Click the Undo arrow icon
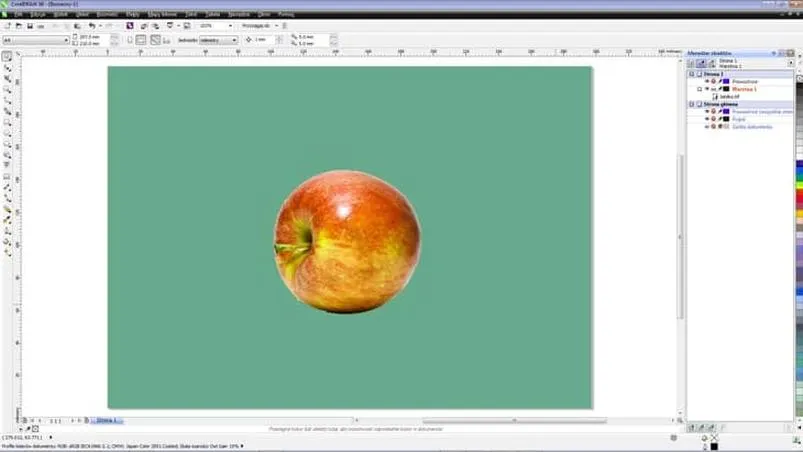803x452 pixels. [92, 26]
